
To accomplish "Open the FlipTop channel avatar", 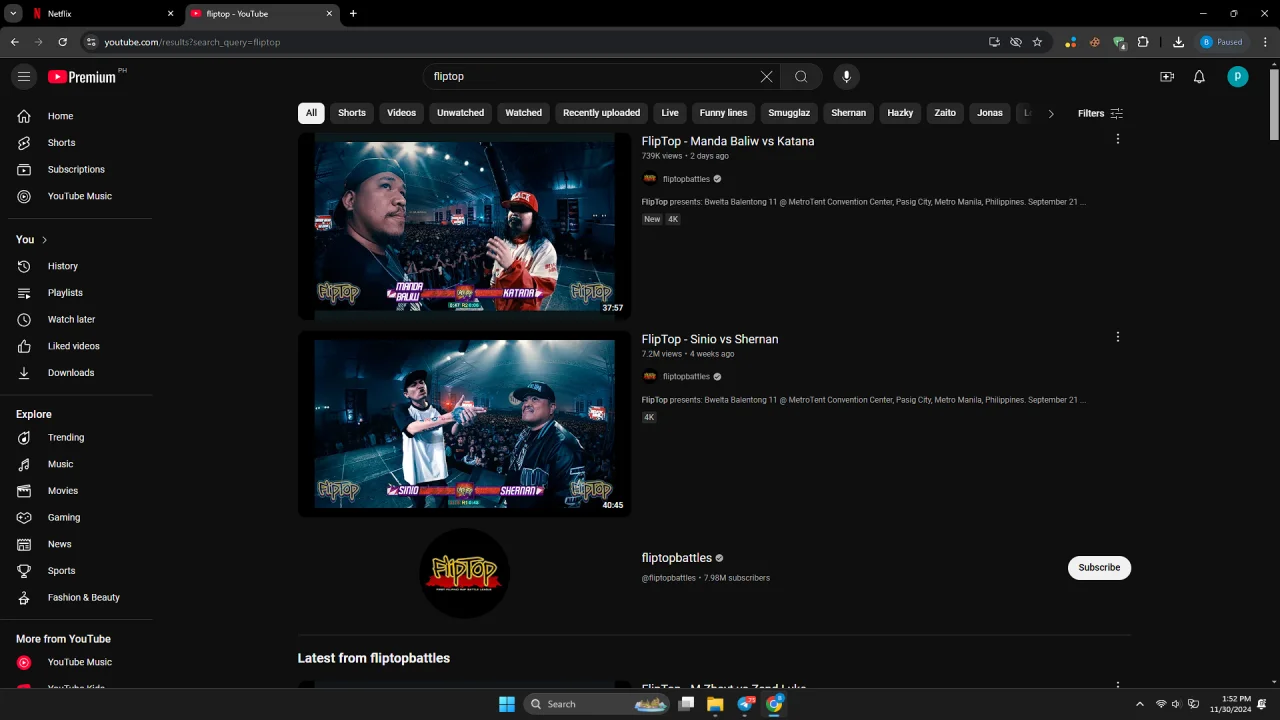I will tap(465, 573).
